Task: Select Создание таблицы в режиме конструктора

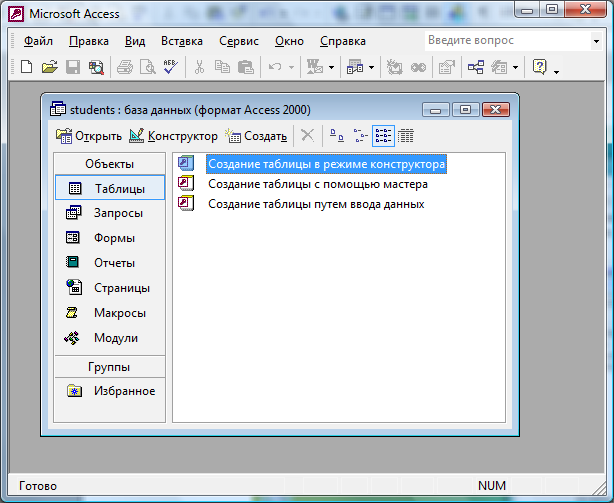Action: tap(326, 164)
